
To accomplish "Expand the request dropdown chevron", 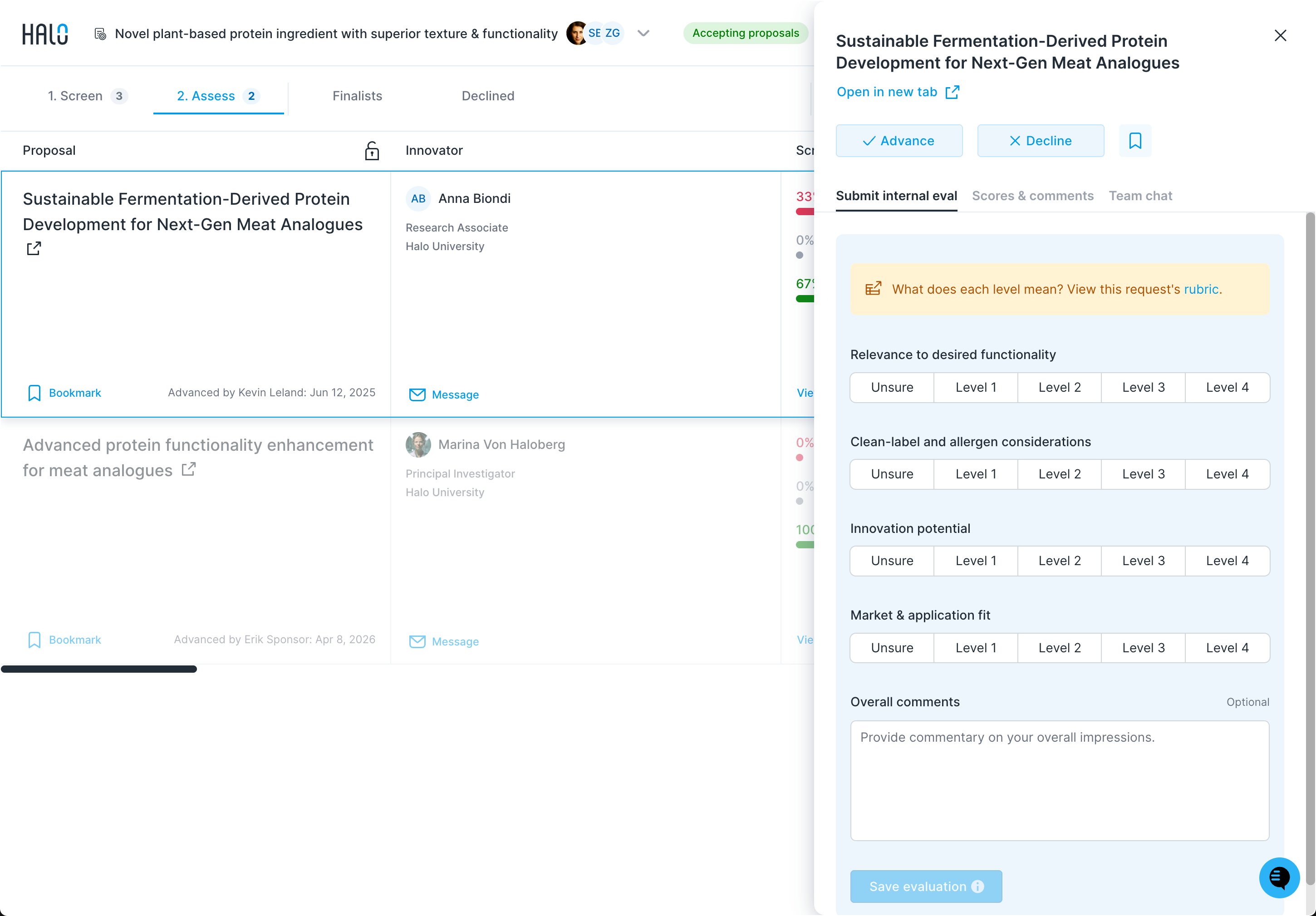I will 643,33.
